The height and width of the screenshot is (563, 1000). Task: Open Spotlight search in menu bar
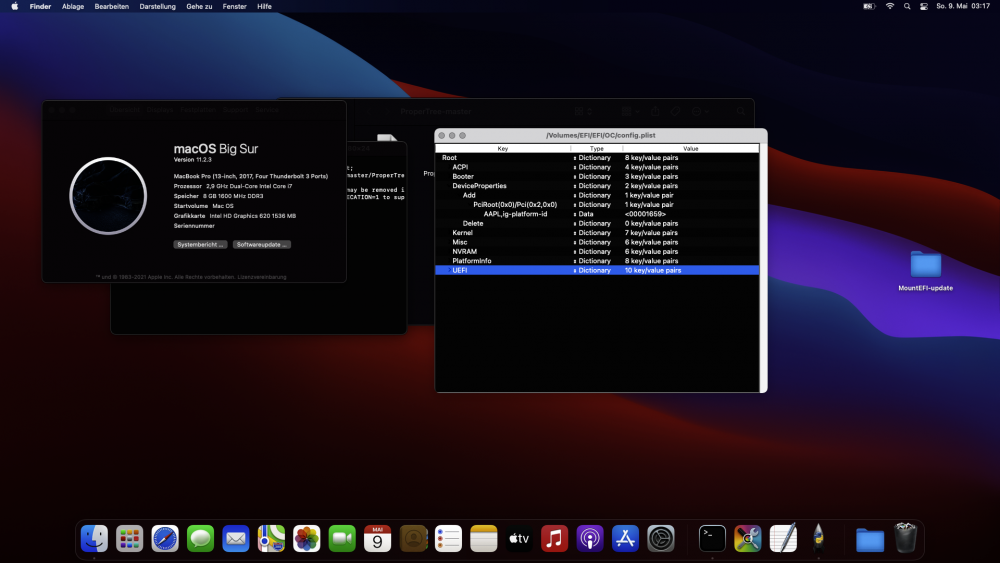[907, 6]
